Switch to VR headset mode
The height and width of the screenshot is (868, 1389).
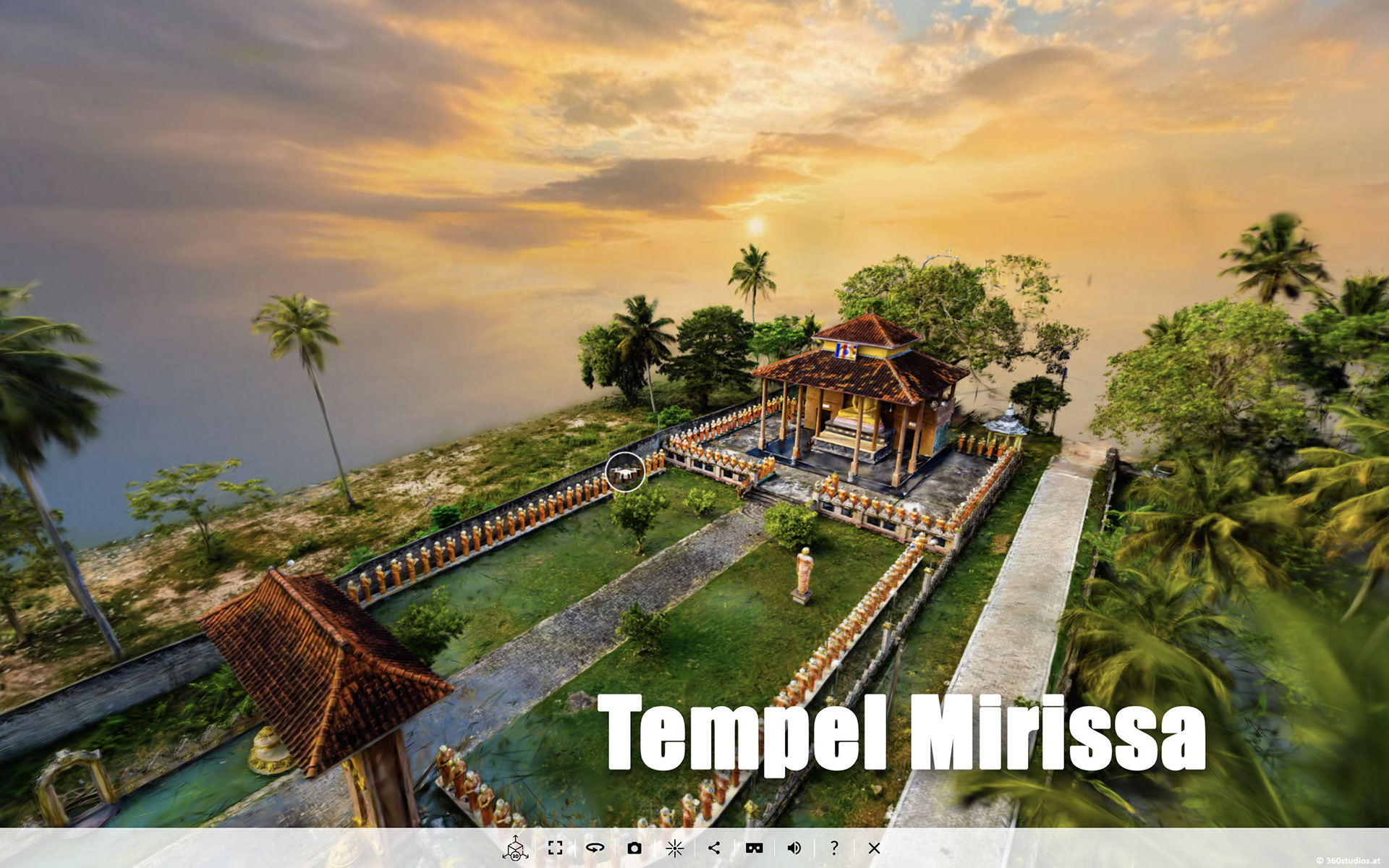(x=754, y=848)
